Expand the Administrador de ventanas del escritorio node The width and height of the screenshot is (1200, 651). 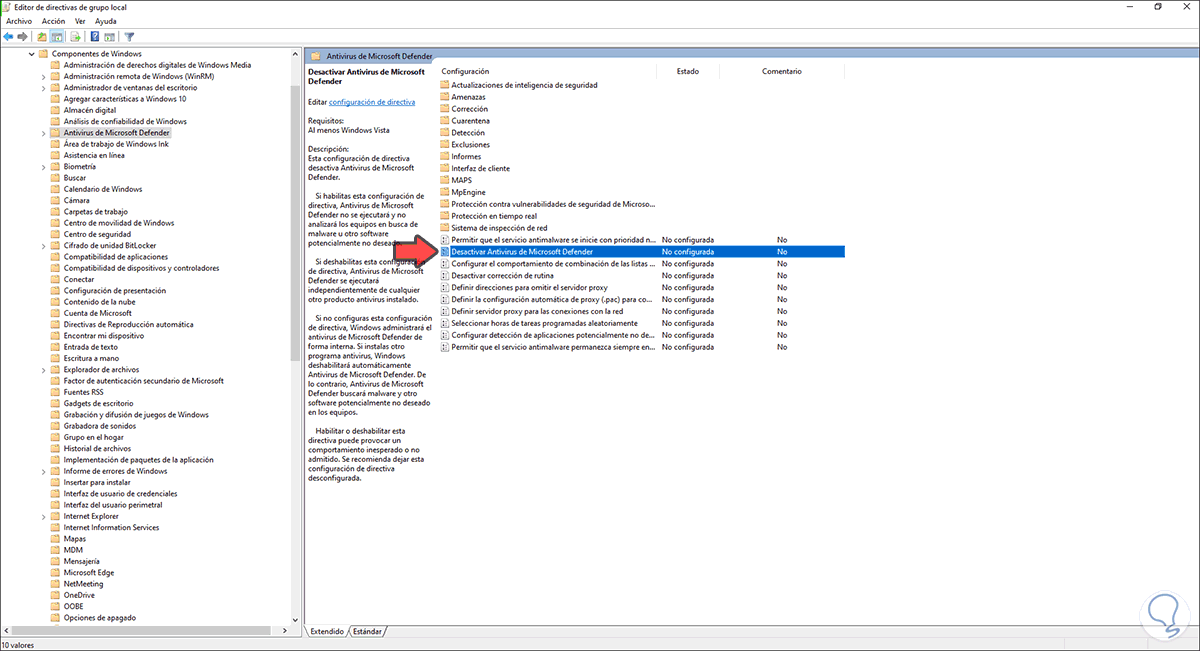[43, 88]
